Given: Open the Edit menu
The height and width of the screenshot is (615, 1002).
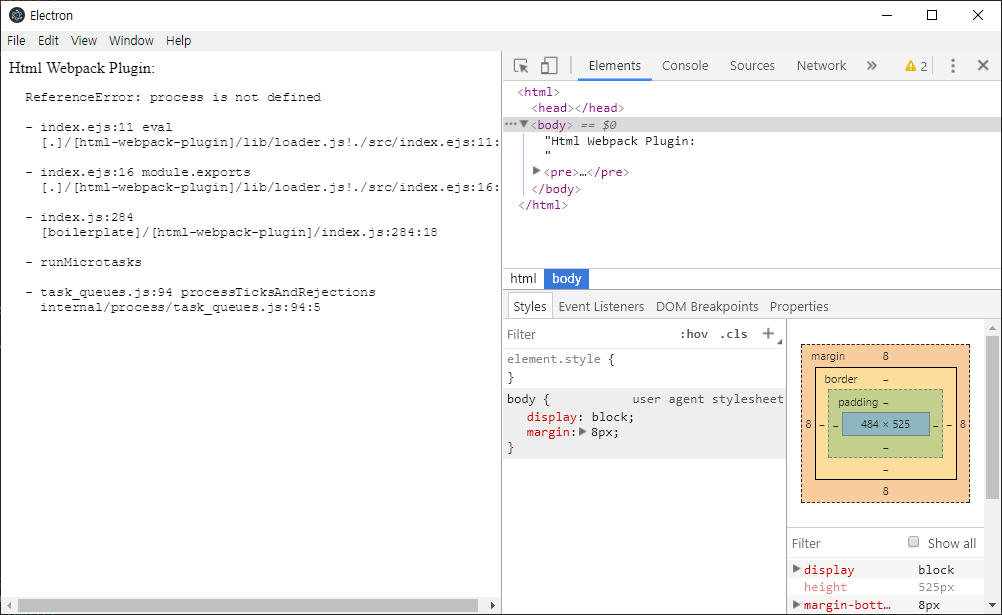Looking at the screenshot, I should point(48,40).
